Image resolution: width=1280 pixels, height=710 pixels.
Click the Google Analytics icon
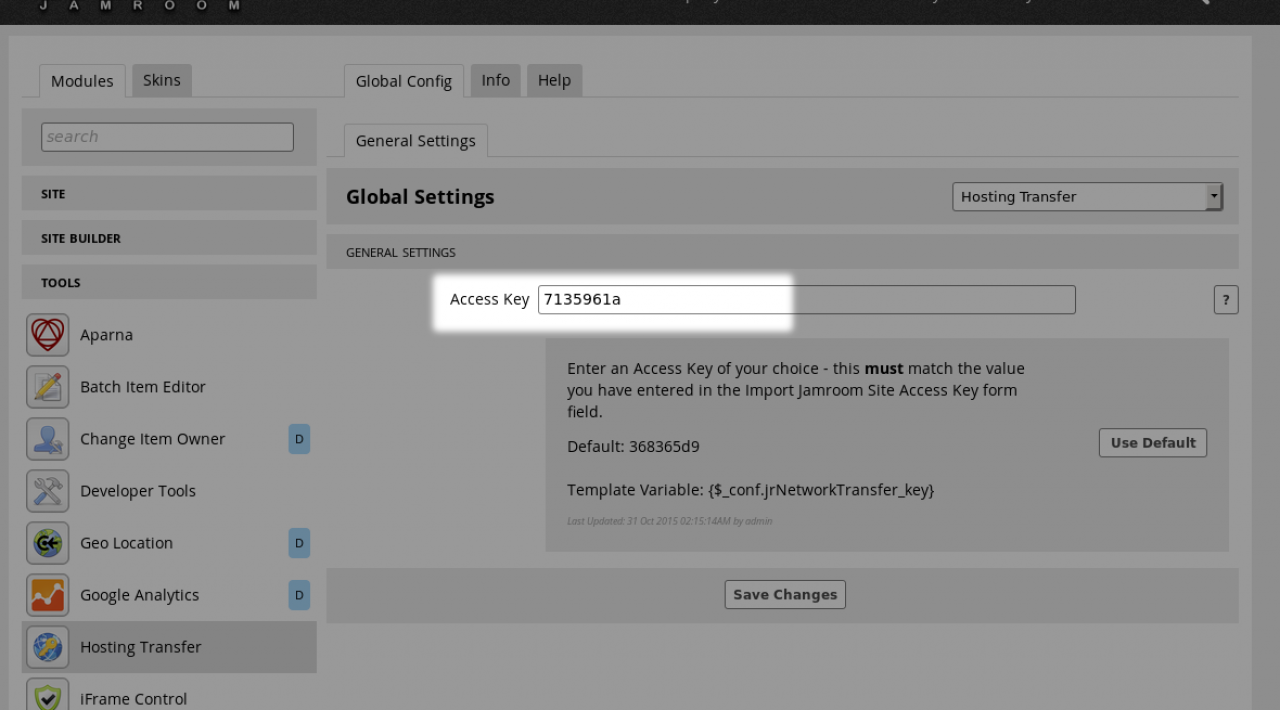pos(48,595)
